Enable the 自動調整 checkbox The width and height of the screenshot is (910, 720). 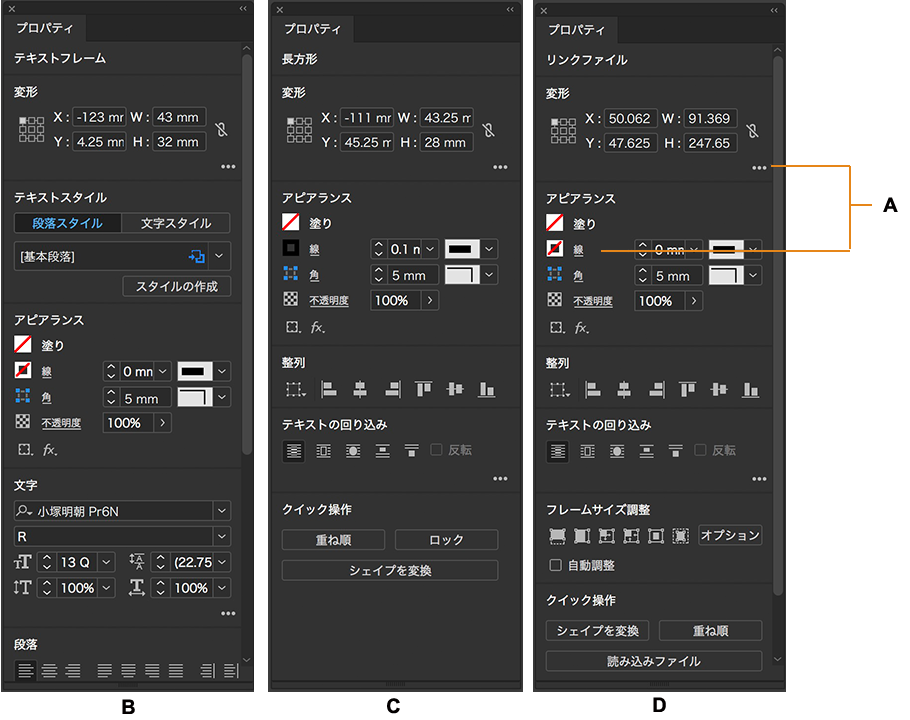(x=556, y=565)
